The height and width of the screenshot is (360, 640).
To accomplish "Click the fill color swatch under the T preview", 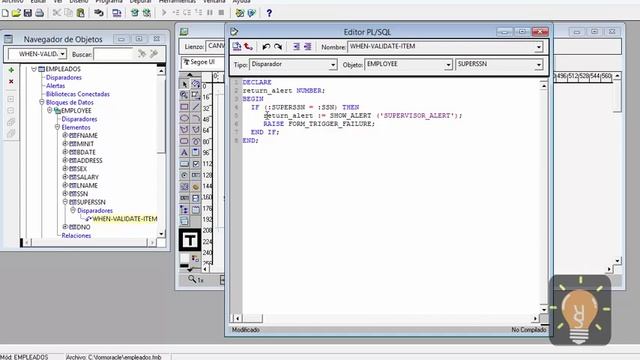I will click(184, 258).
